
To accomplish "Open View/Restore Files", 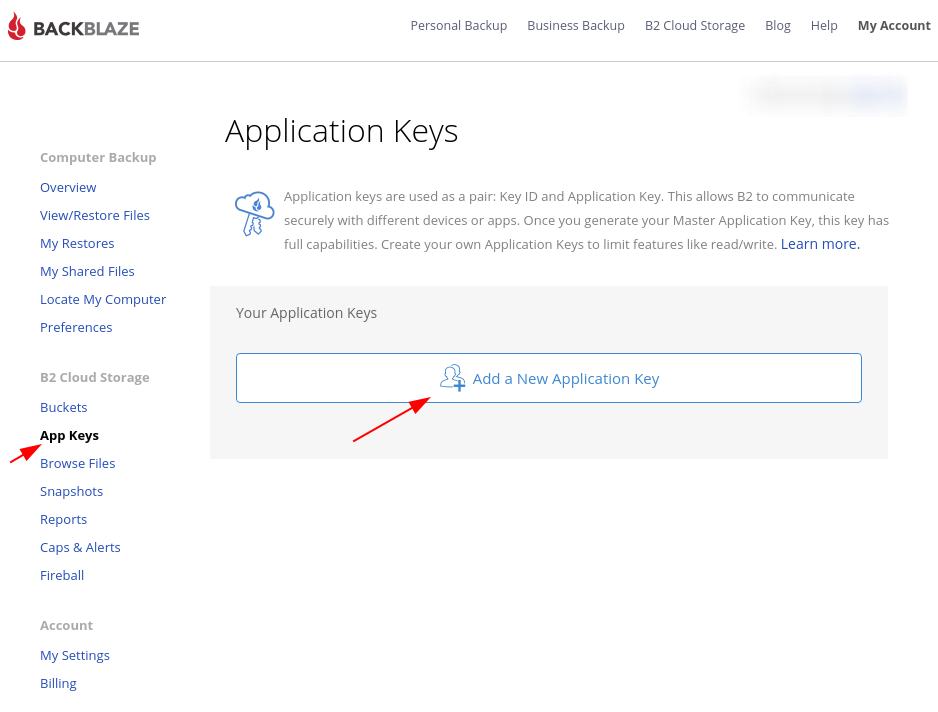I will [95, 215].
